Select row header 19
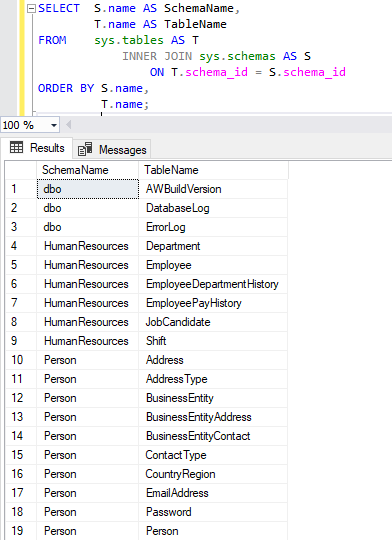Viewport: 392px width, 540px height. click(x=21, y=531)
